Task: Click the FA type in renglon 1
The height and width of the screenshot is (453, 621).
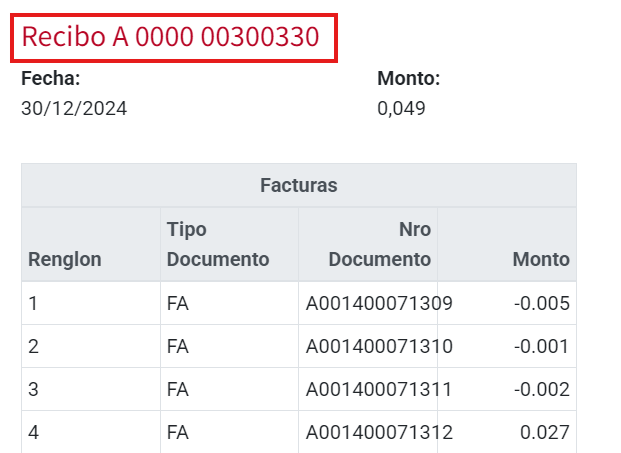Action: pos(178,303)
